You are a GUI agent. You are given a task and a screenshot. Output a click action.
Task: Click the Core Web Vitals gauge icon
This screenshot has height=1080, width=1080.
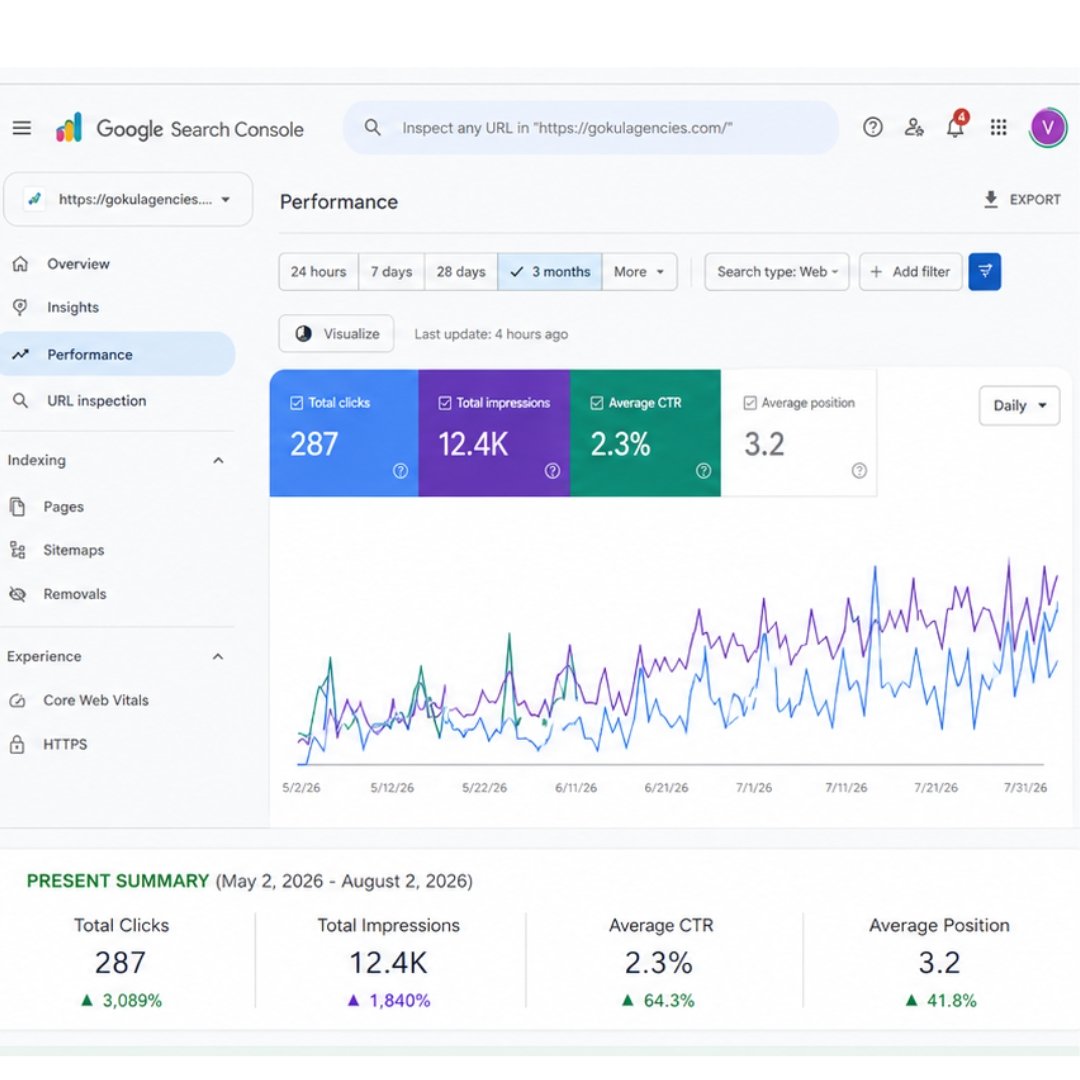tap(17, 700)
